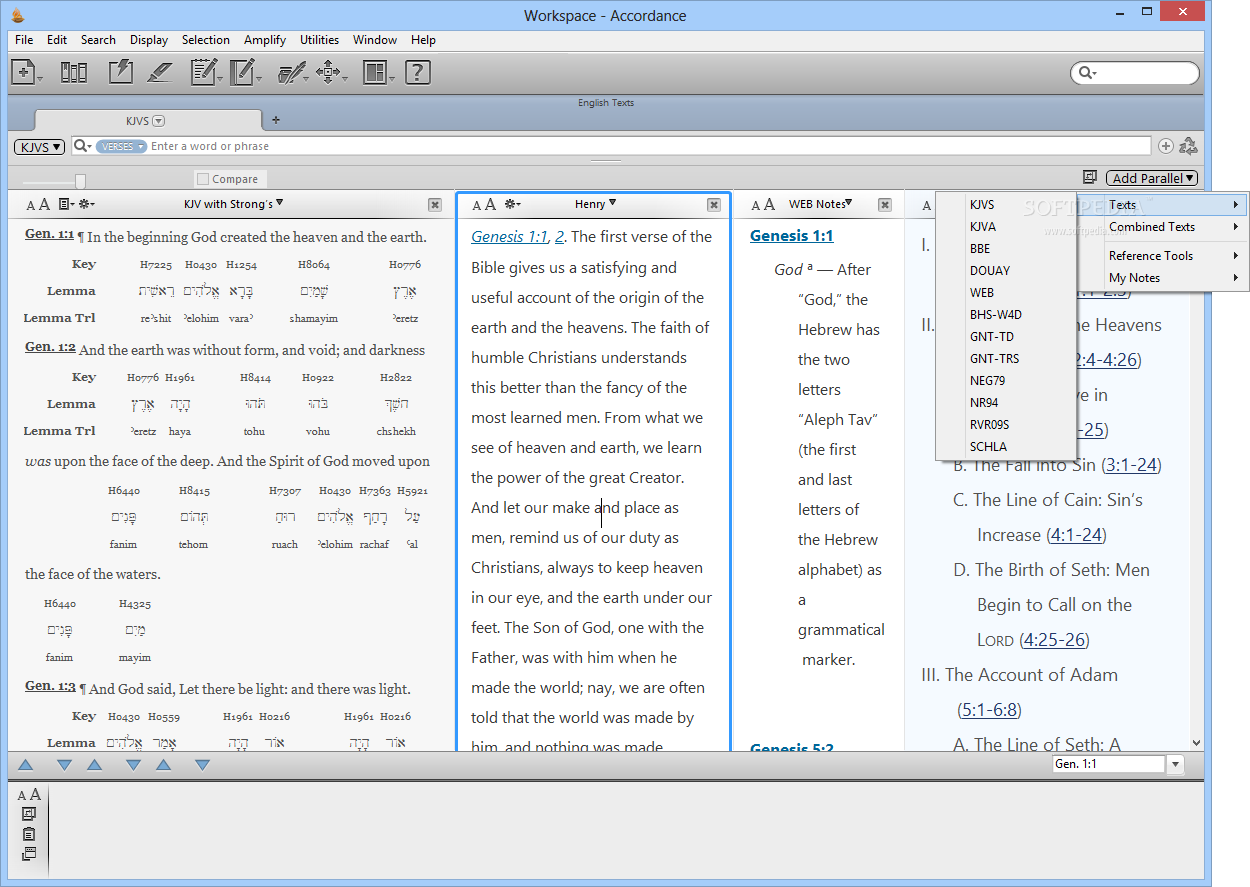Open the VERSES search mode dropdown
The height and width of the screenshot is (887, 1250).
(x=121, y=146)
